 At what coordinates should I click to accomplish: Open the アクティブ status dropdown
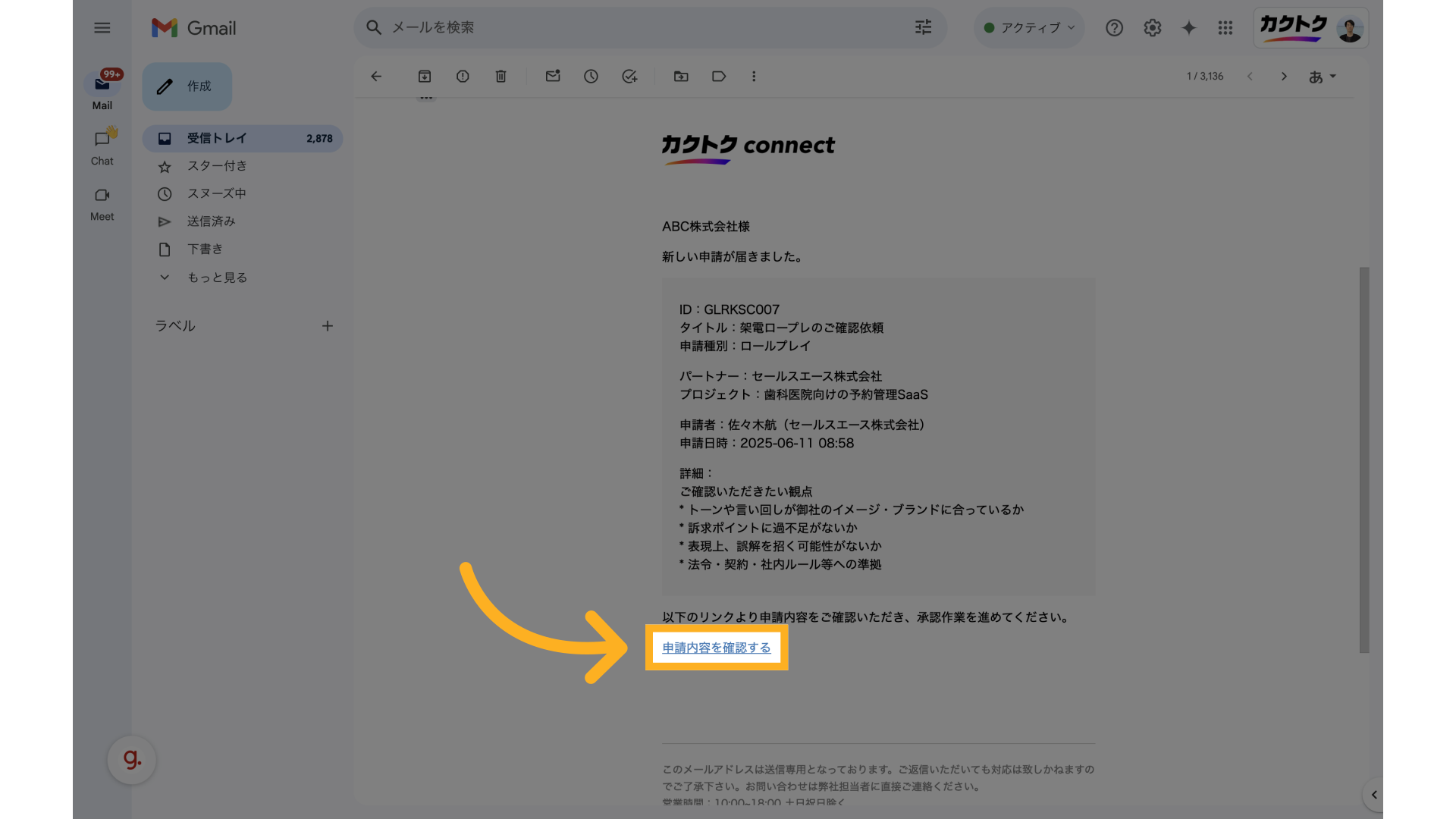click(1028, 27)
